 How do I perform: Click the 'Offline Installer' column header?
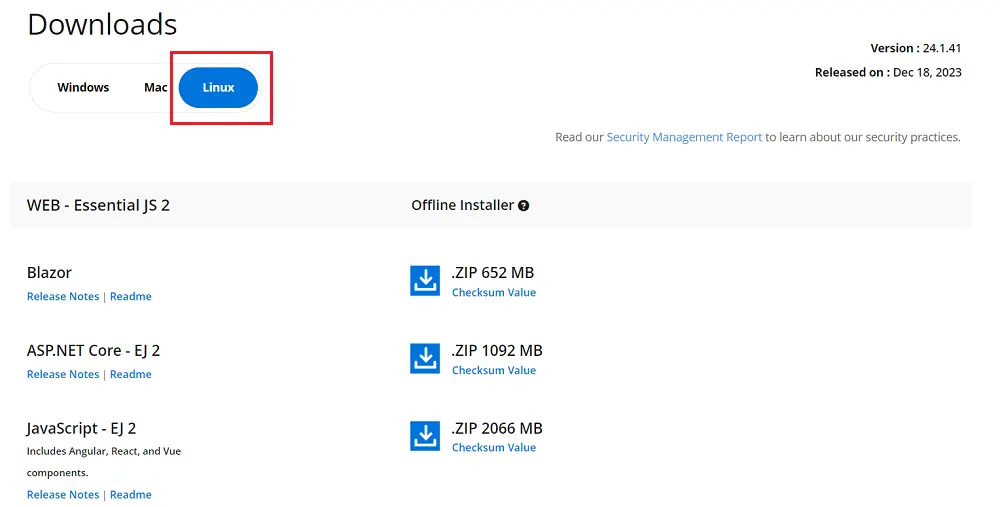click(462, 205)
